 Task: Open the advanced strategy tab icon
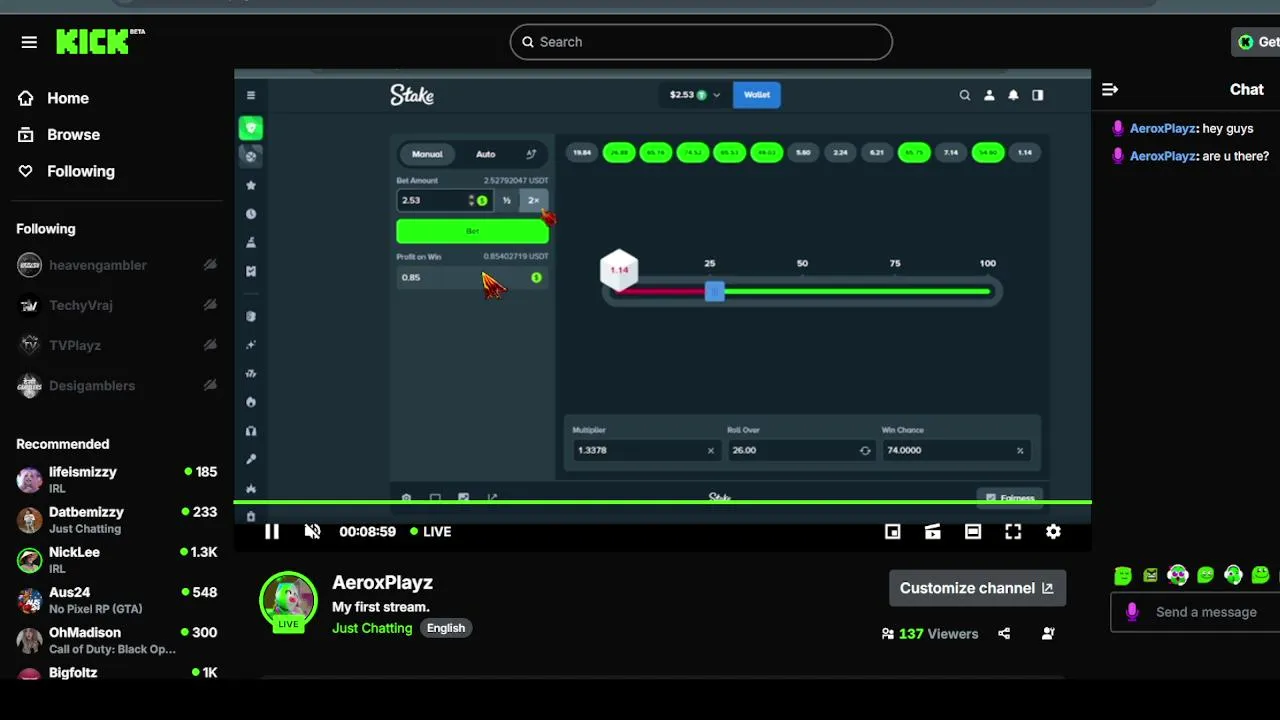531,154
